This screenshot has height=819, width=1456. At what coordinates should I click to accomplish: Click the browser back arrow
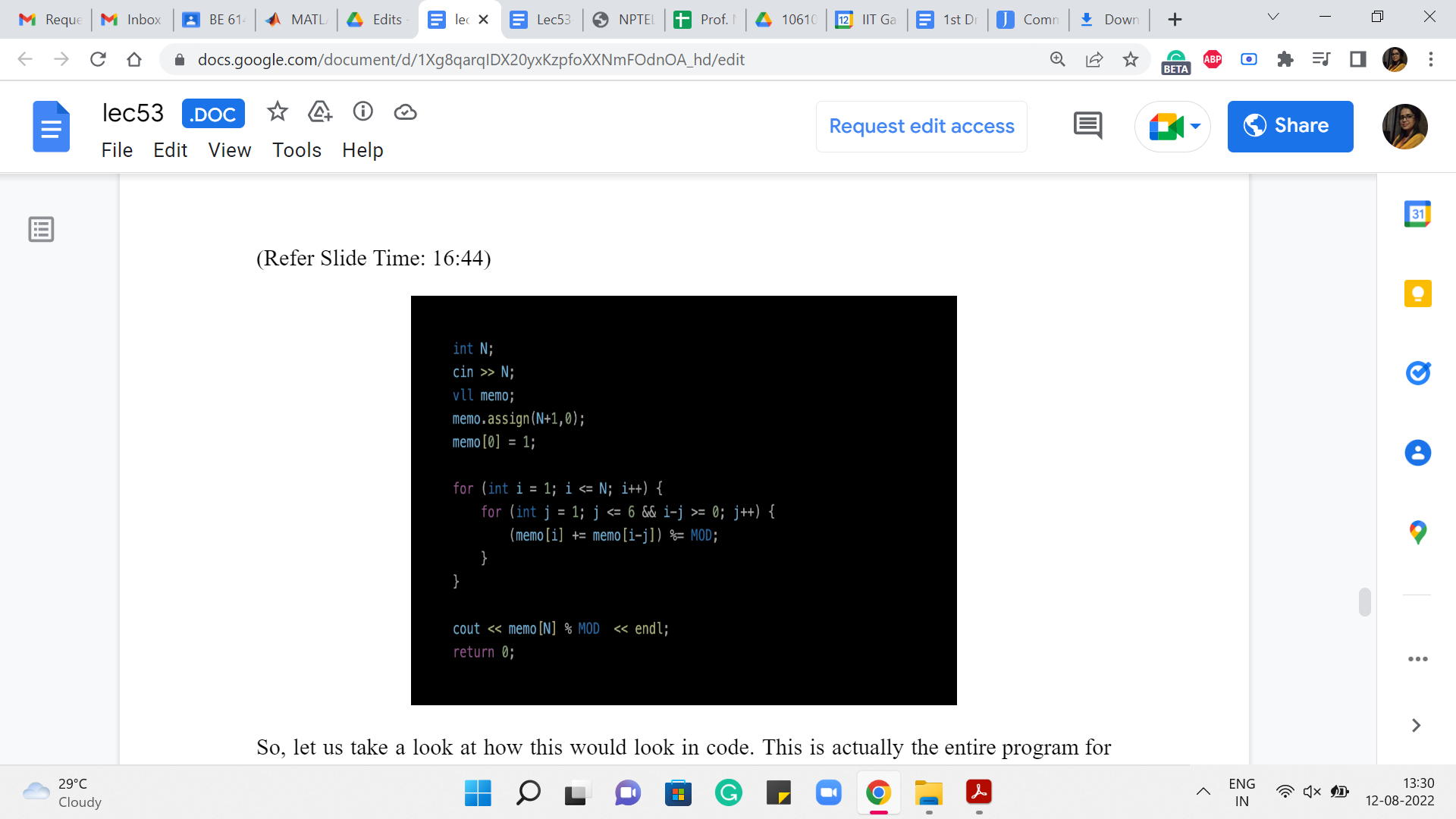coord(25,59)
